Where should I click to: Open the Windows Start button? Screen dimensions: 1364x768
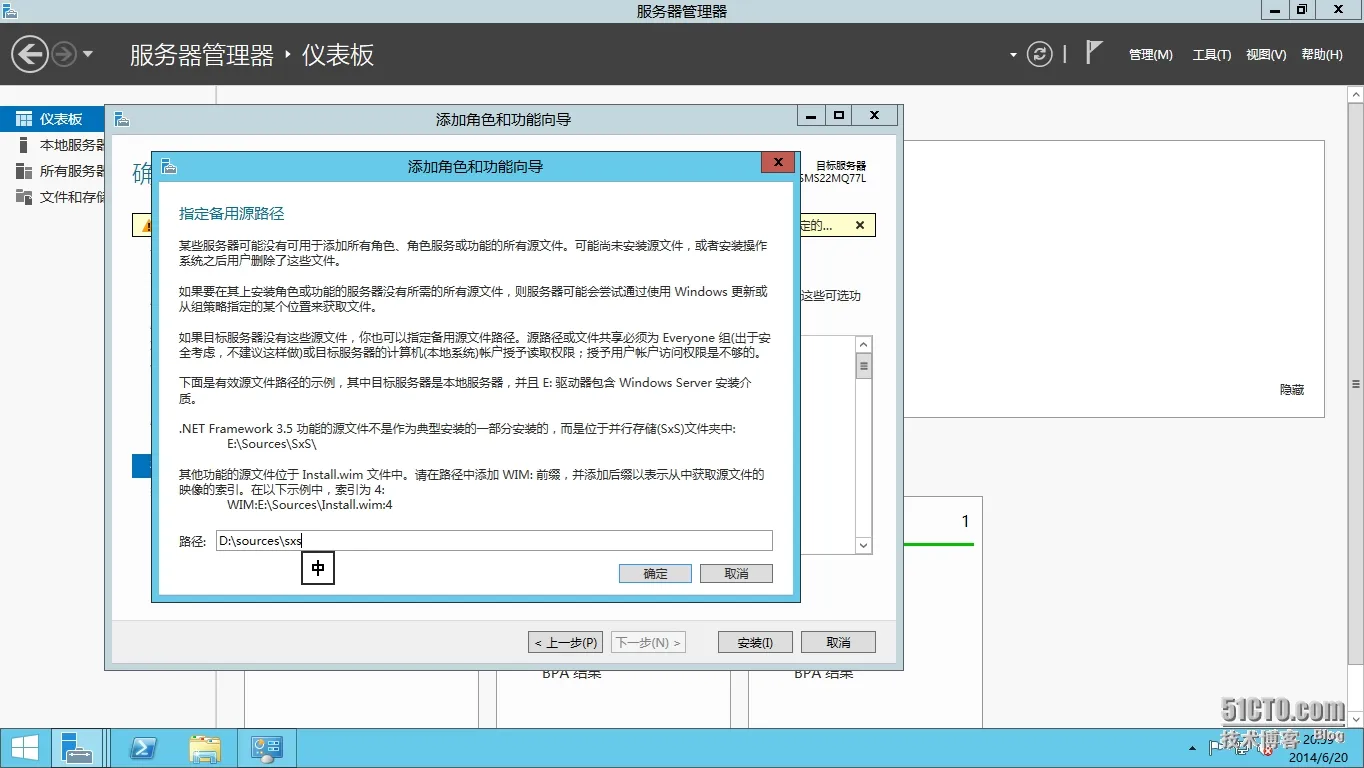[x=24, y=748]
